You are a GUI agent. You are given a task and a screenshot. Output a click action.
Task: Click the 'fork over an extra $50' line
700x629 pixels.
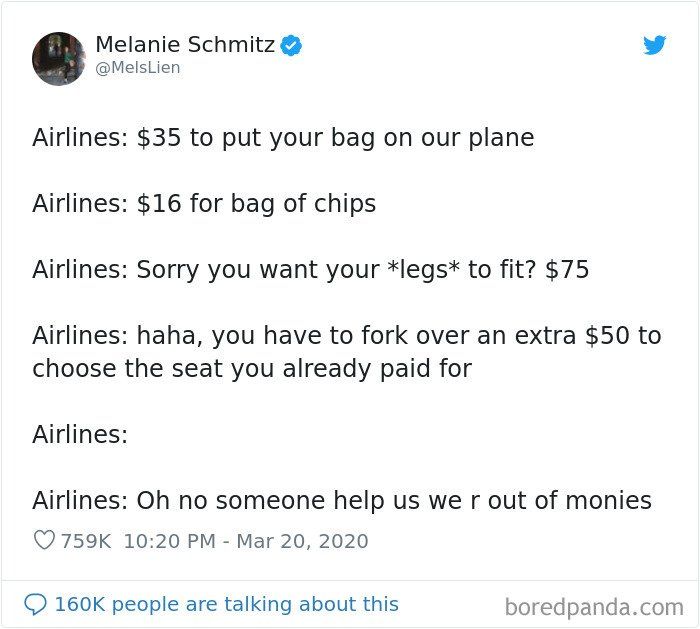[346, 336]
